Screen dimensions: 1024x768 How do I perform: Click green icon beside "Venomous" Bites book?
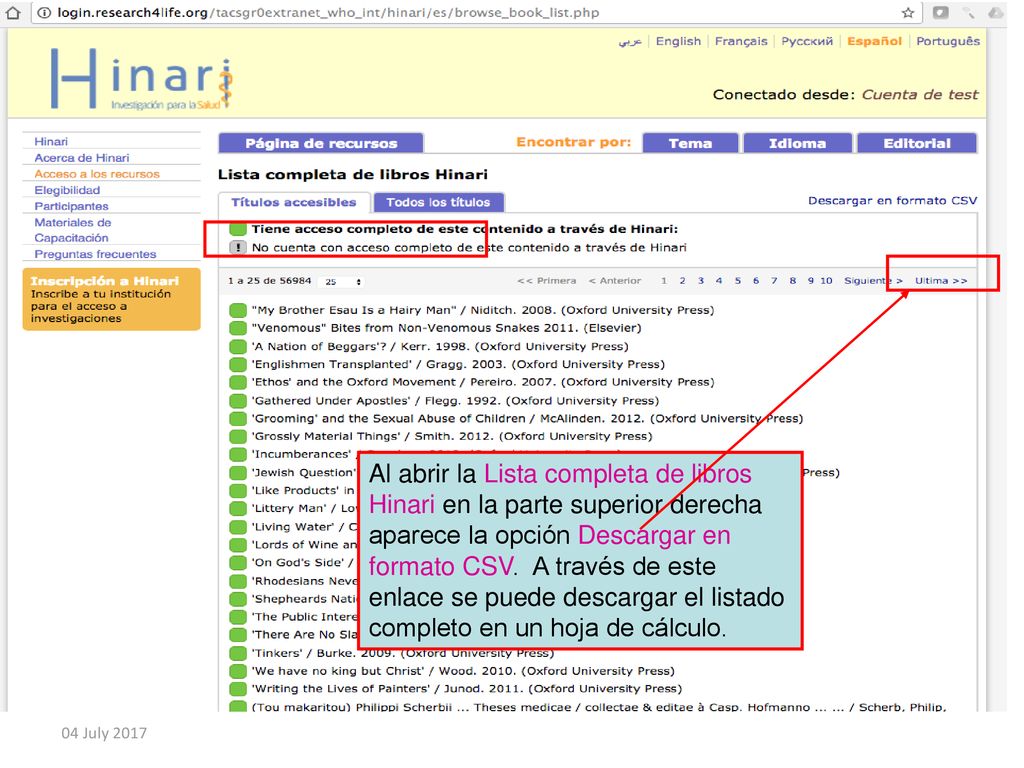coord(238,328)
